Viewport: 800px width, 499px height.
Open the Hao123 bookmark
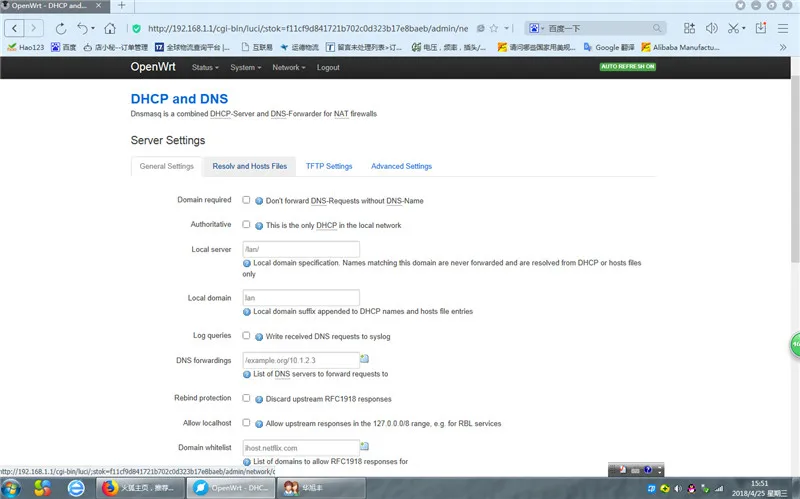click(x=26, y=47)
